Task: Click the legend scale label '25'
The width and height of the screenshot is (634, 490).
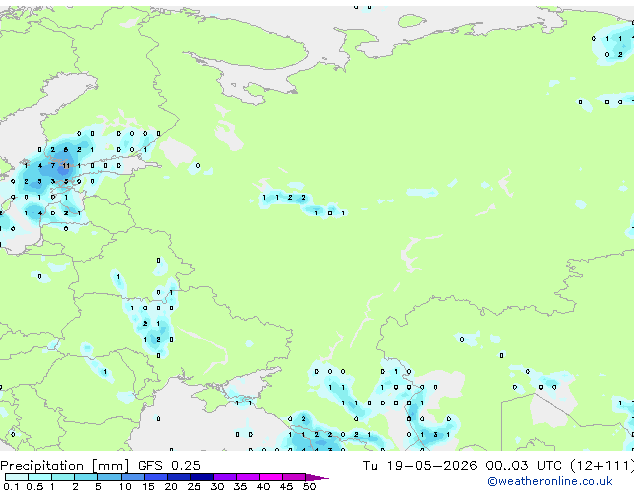Action: [x=194, y=486]
